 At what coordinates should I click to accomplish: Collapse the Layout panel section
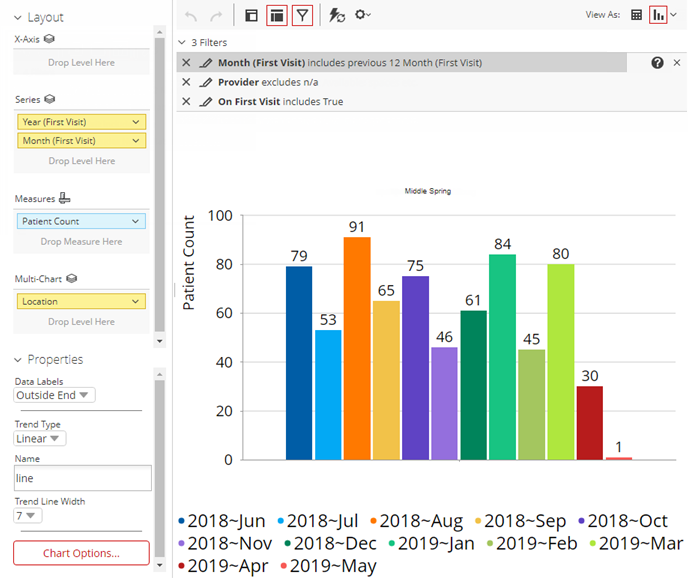point(19,18)
